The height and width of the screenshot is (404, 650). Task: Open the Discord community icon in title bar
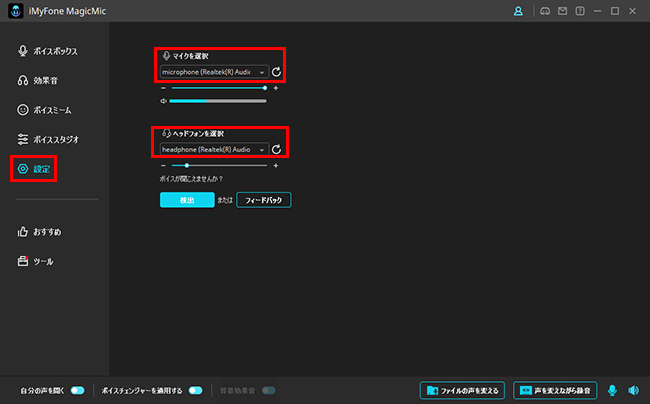point(545,11)
